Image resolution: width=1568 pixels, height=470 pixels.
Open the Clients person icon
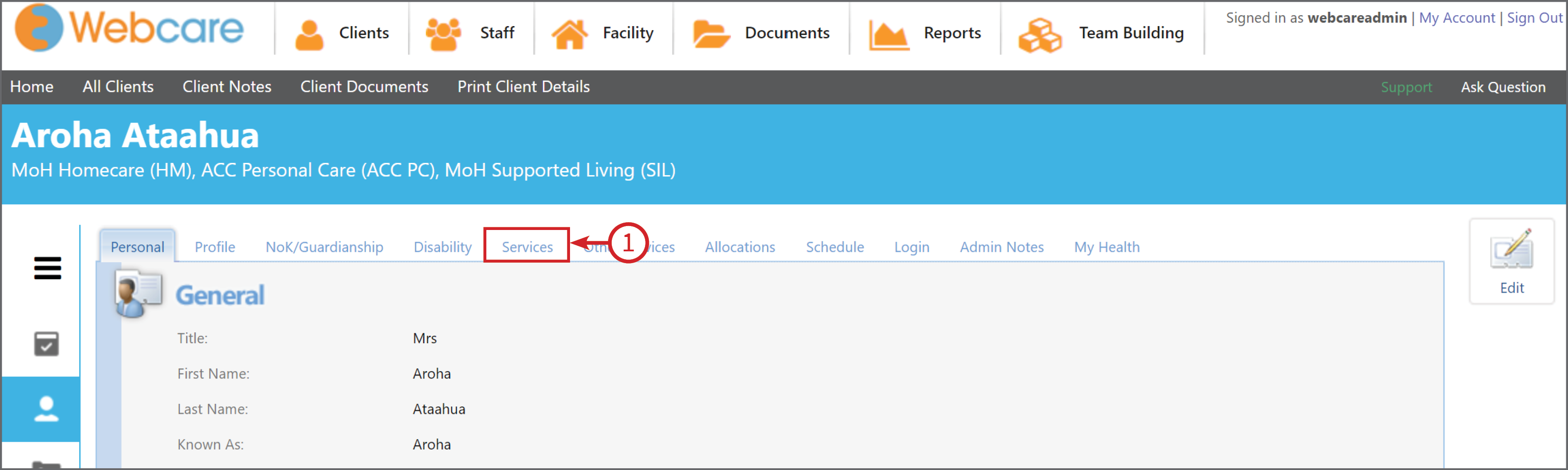coord(309,34)
